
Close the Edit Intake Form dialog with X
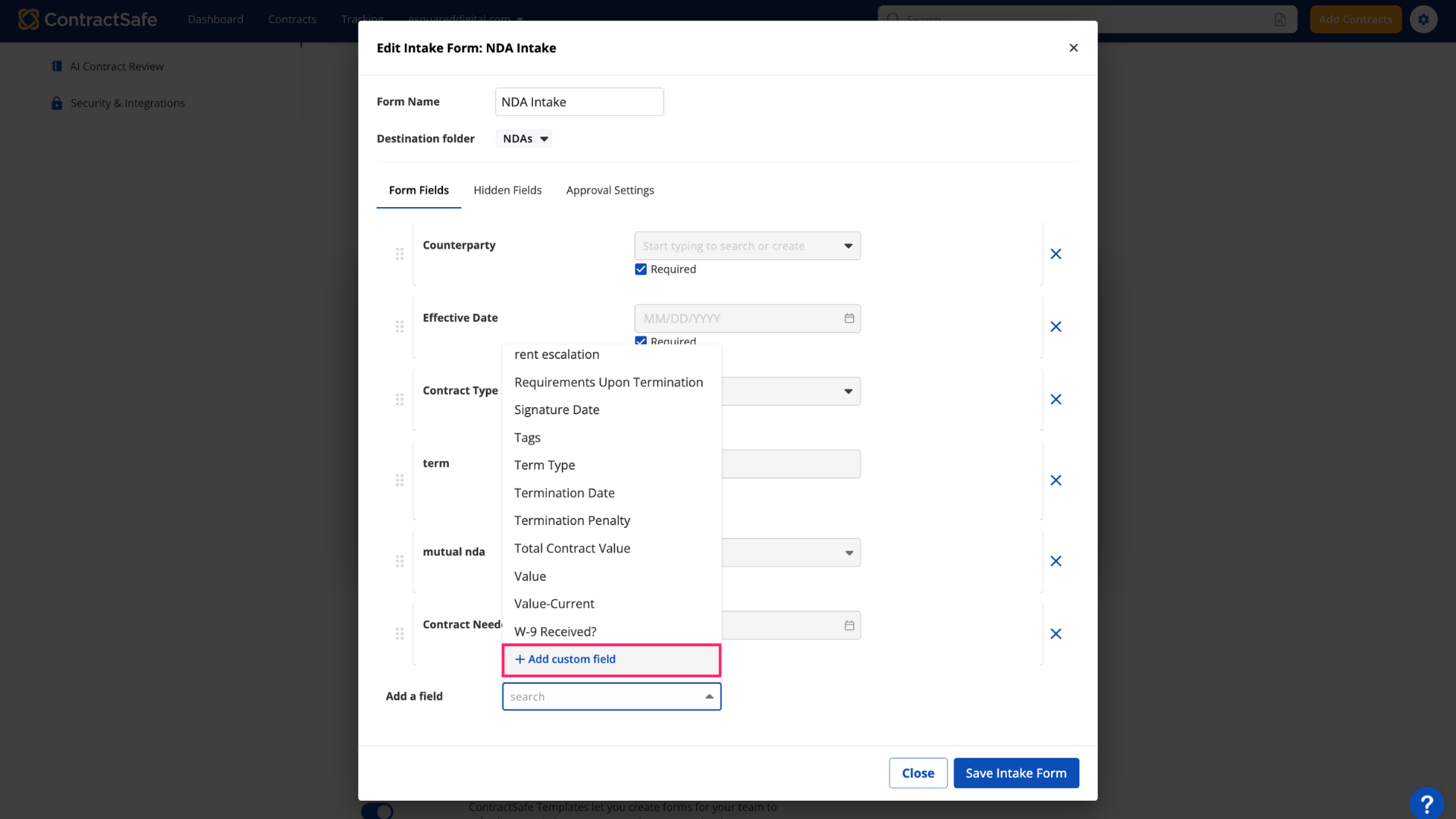(x=1073, y=48)
